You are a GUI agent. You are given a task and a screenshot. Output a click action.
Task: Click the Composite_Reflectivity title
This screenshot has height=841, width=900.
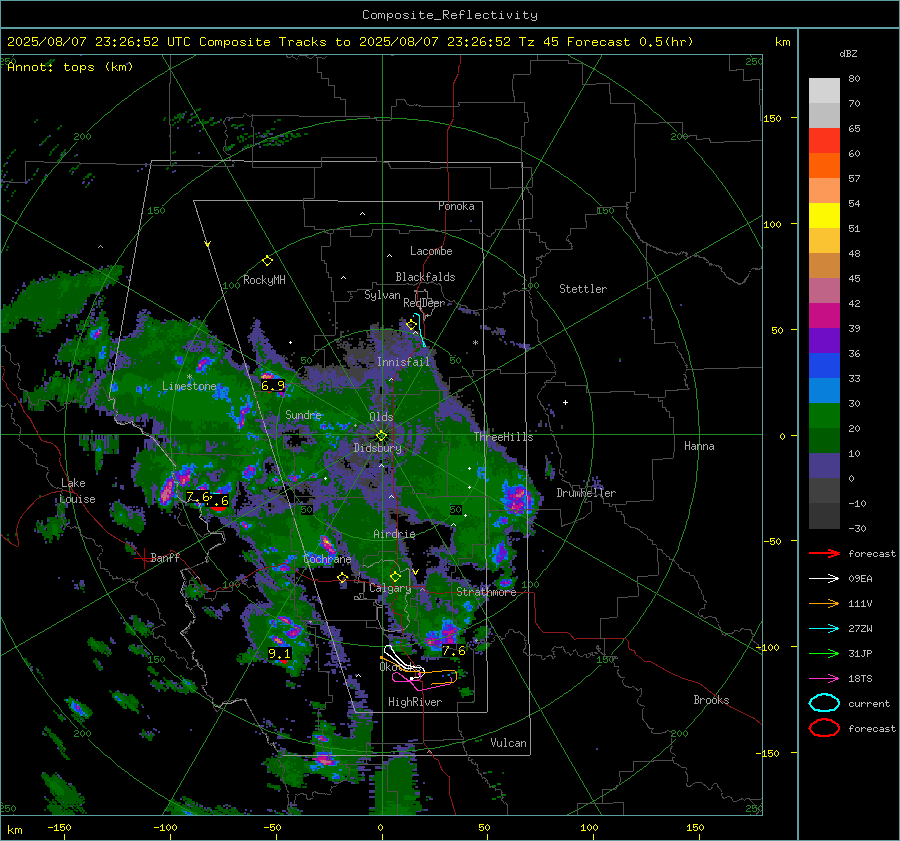(x=449, y=15)
